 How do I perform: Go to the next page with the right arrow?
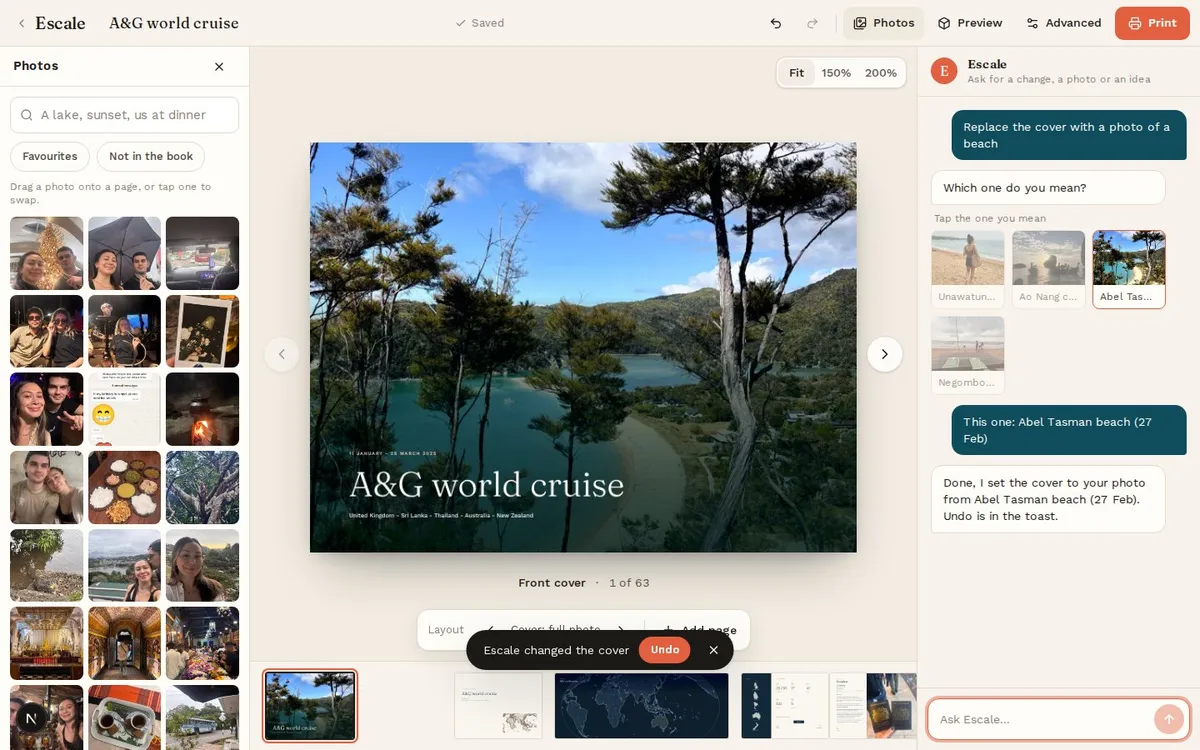click(884, 354)
